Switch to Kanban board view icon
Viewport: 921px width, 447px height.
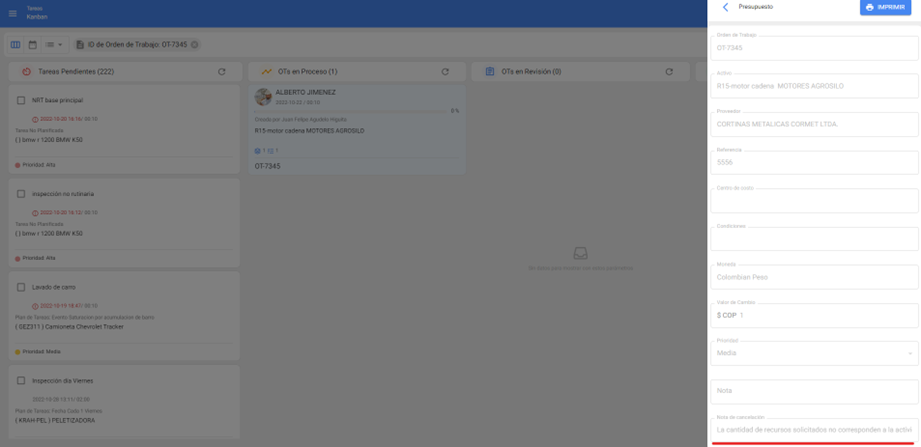15,45
